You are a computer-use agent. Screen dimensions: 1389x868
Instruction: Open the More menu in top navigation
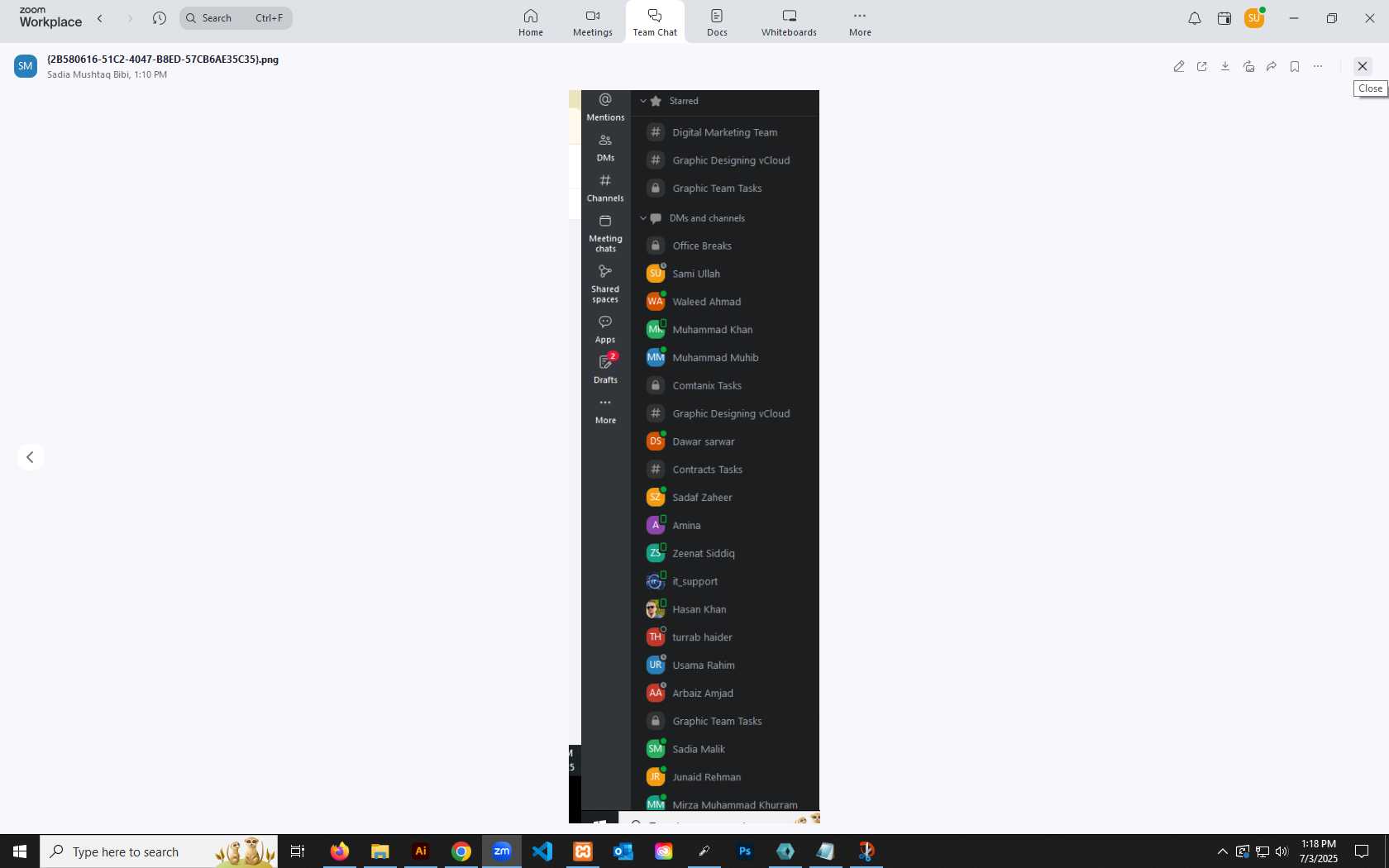(x=860, y=22)
